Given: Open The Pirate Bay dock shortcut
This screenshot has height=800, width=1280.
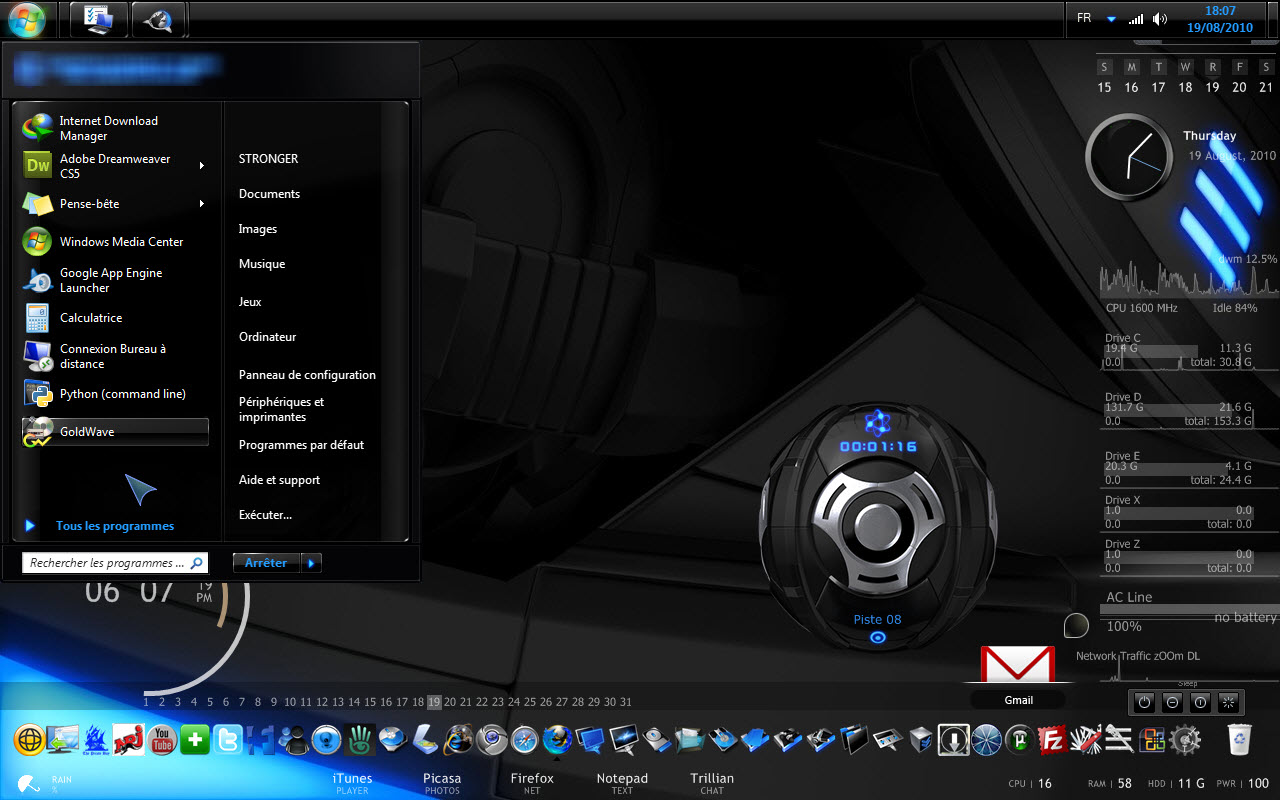Looking at the screenshot, I should pyautogui.click(x=96, y=740).
